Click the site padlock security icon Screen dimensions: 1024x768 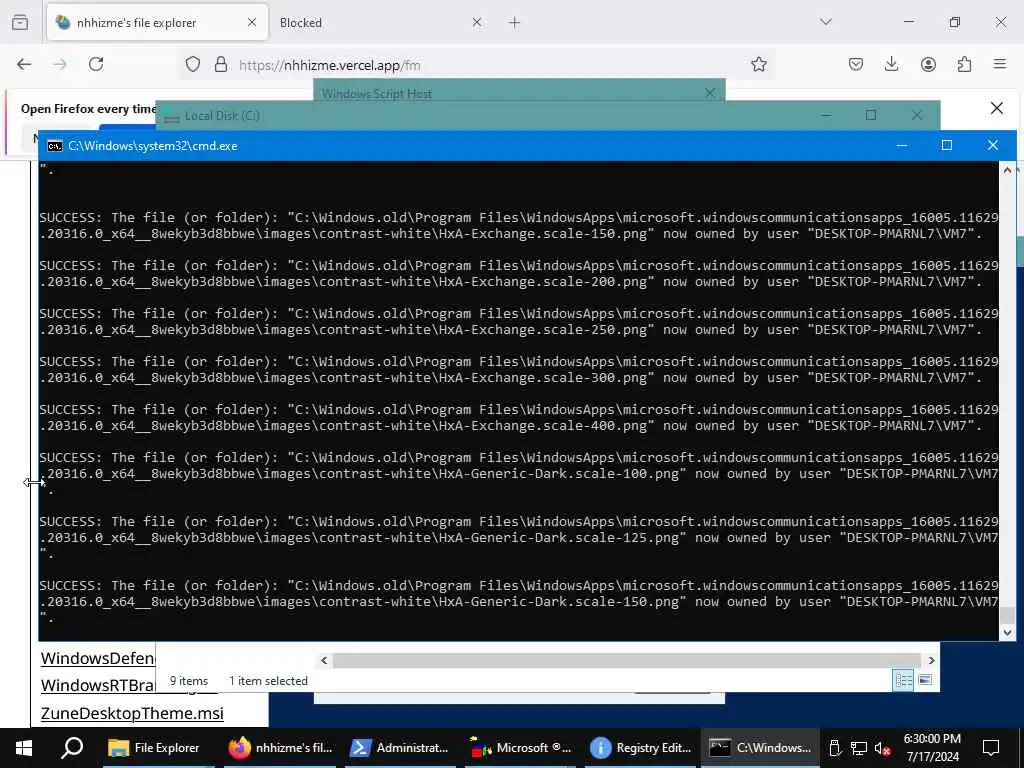click(221, 64)
